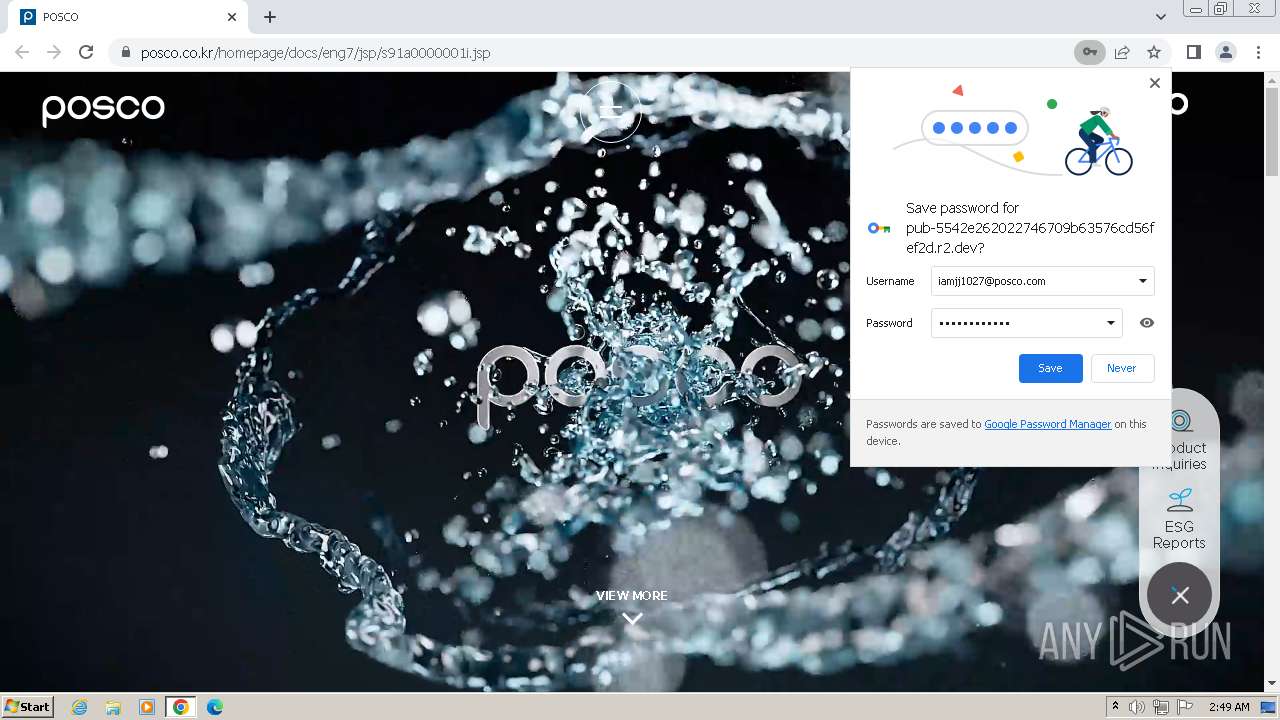This screenshot has height=720, width=1280.
Task: Show password with the eye icon
Action: point(1147,323)
